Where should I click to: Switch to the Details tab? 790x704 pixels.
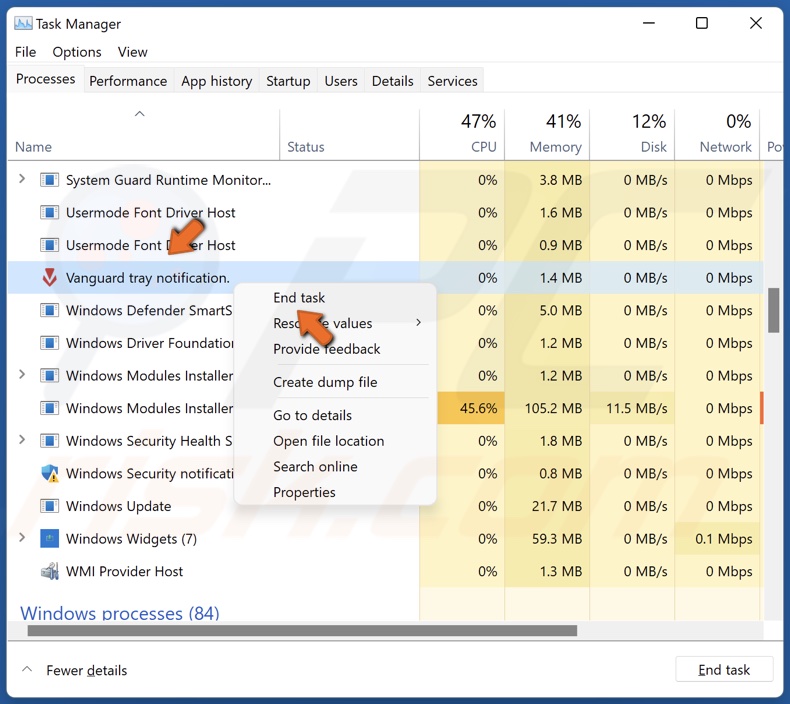tap(392, 81)
